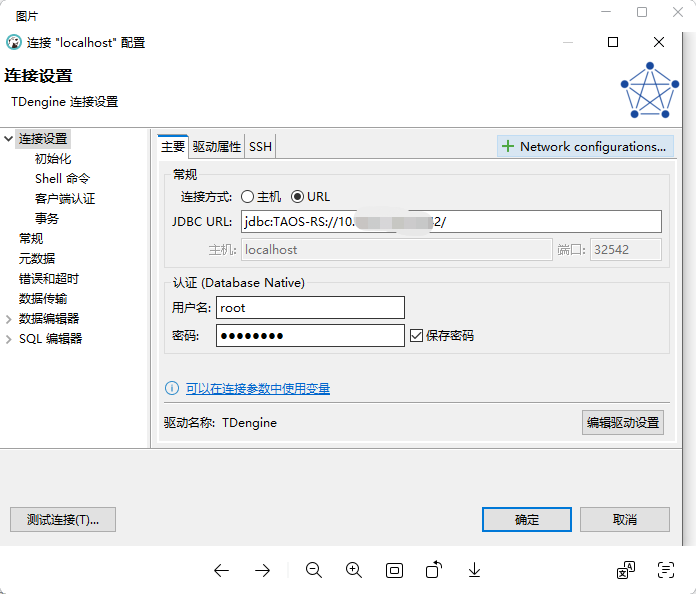Collapse the 连接设置 tree node
The width and height of the screenshot is (696, 594).
8,139
